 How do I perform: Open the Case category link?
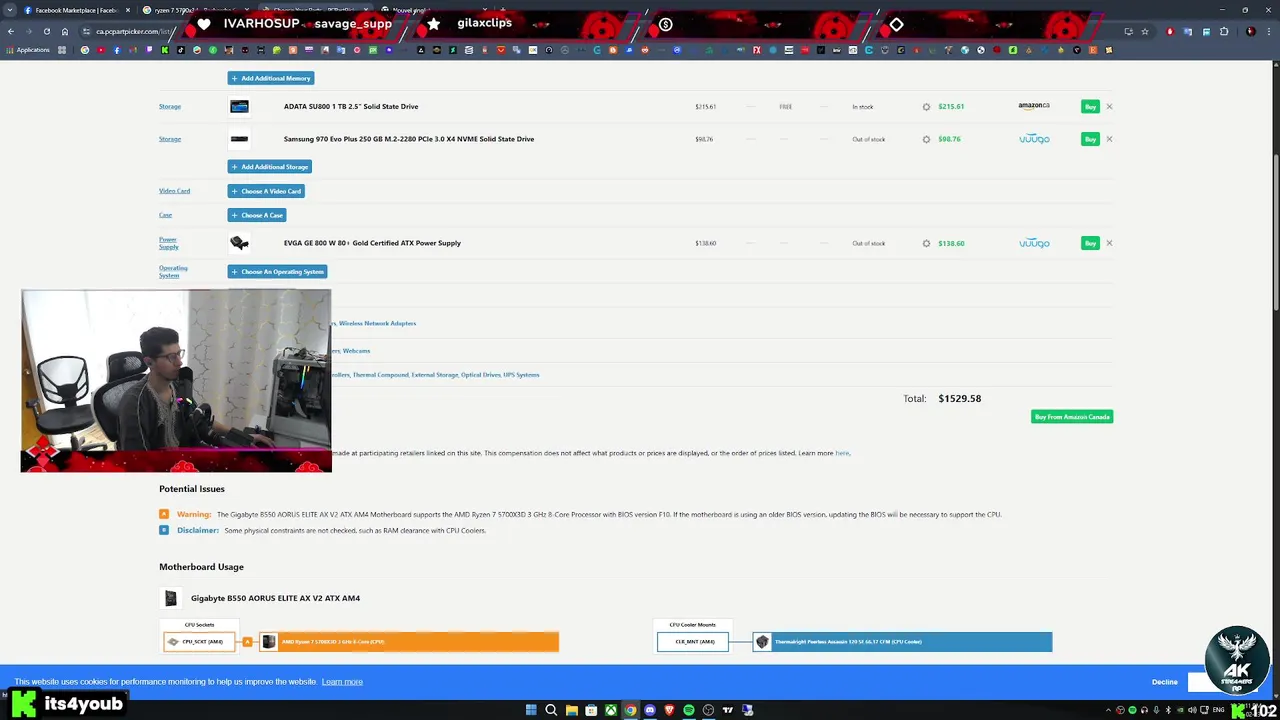pyautogui.click(x=165, y=215)
